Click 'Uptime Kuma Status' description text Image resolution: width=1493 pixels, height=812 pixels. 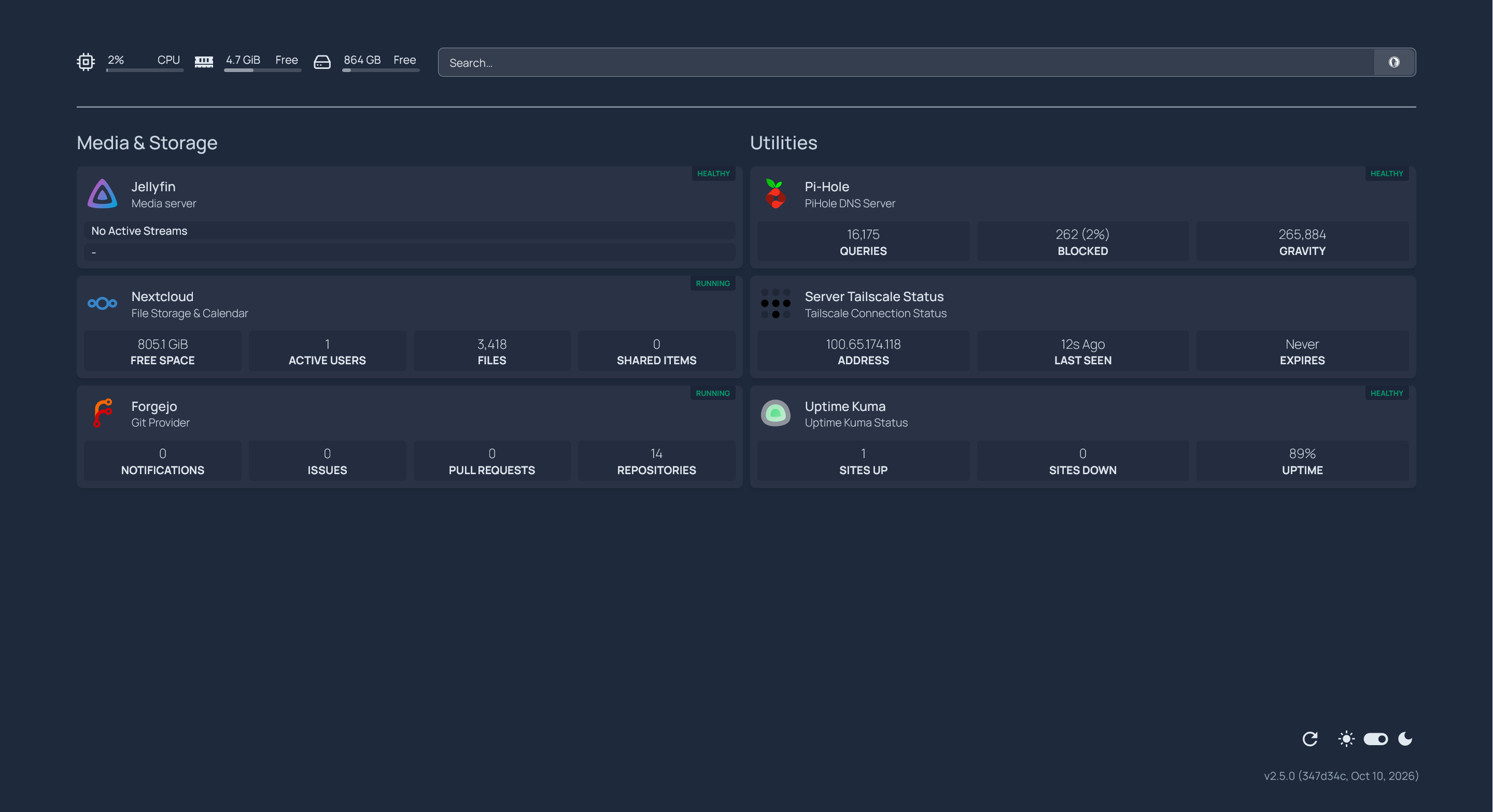(856, 423)
